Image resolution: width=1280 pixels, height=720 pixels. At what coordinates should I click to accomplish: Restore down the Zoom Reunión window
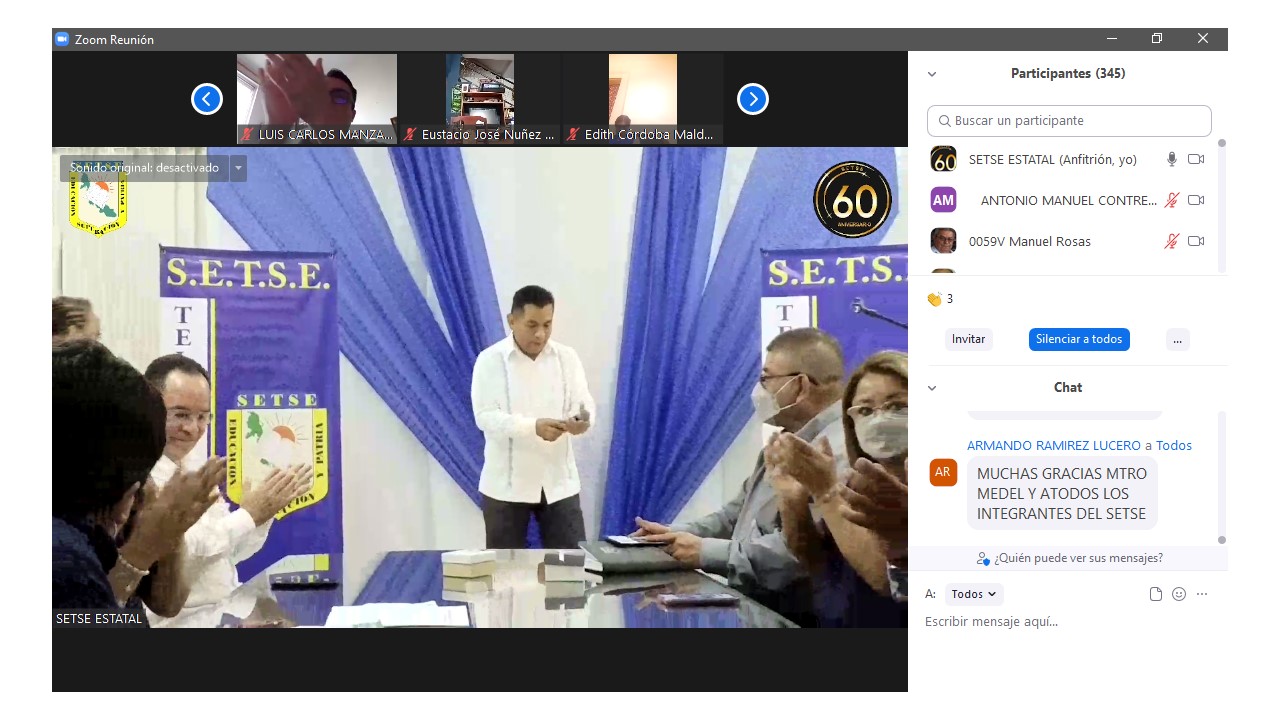(x=1157, y=39)
